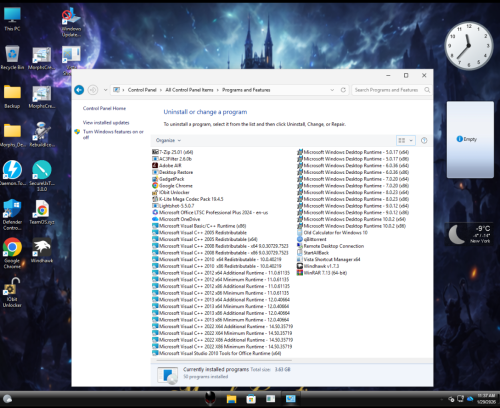Select Remote Desktop Connection entry
Screen dimensions: 500x408
pyautogui.click(x=330, y=246)
